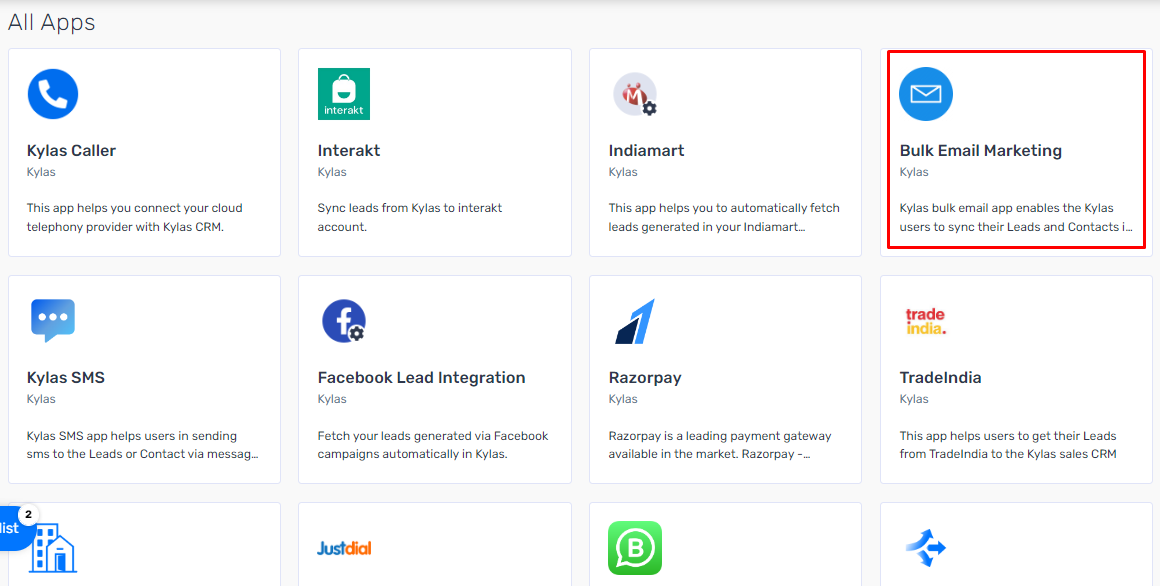Open the Bulk Email Marketing title
Viewport: 1160px width, 586px height.
[x=980, y=150]
